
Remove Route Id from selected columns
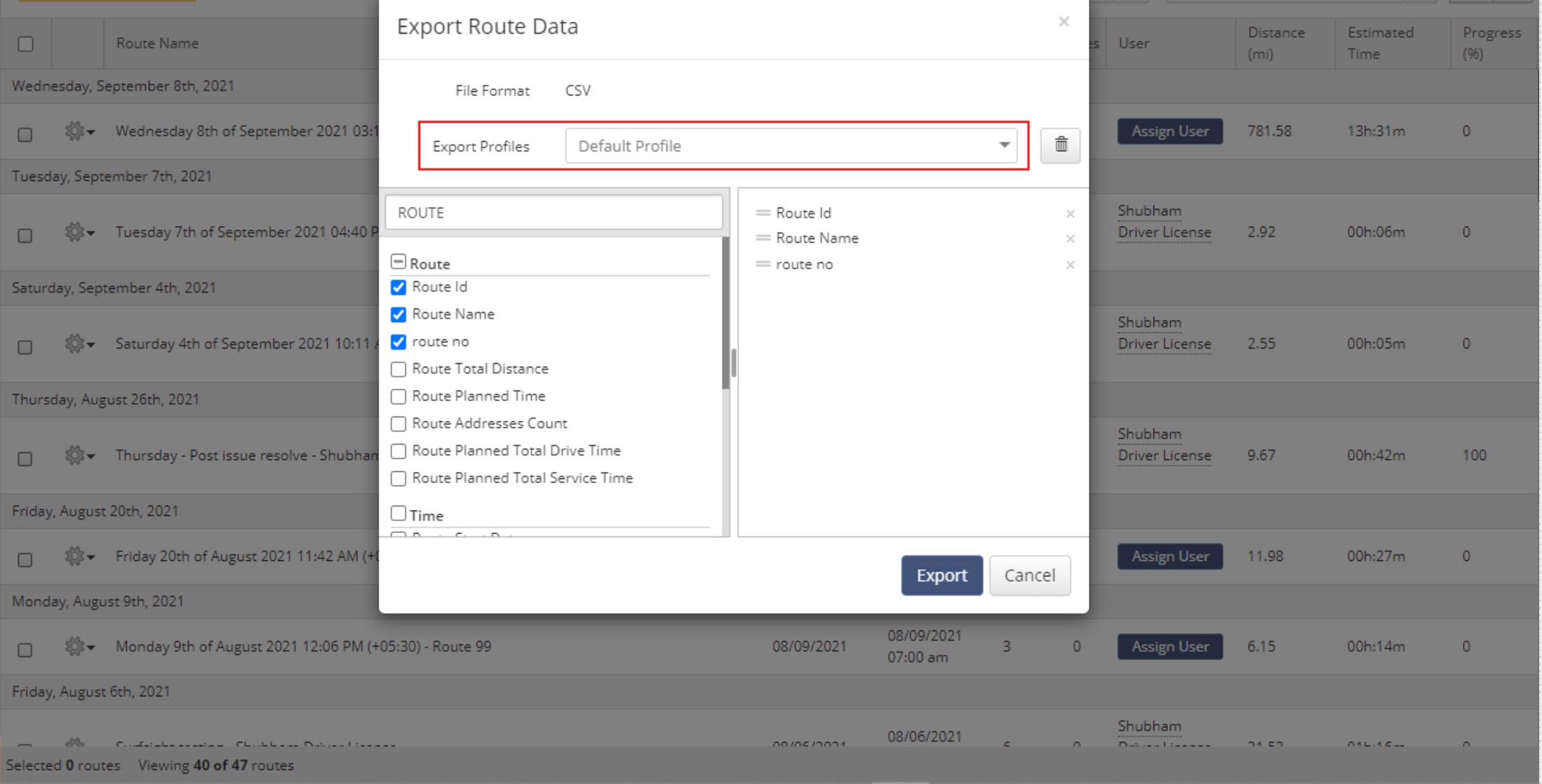[x=1070, y=213]
